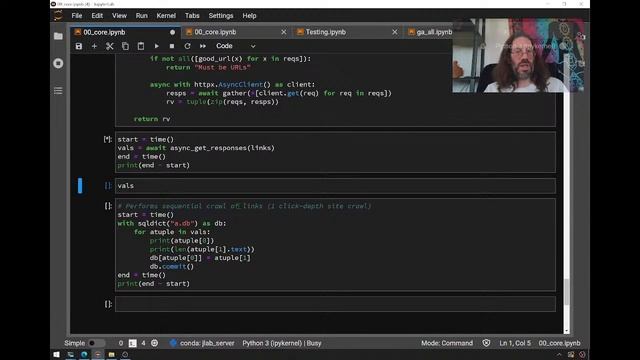The image size is (640, 360).
Task: Restart the kernel with the circular arrow
Action: coord(187,46)
